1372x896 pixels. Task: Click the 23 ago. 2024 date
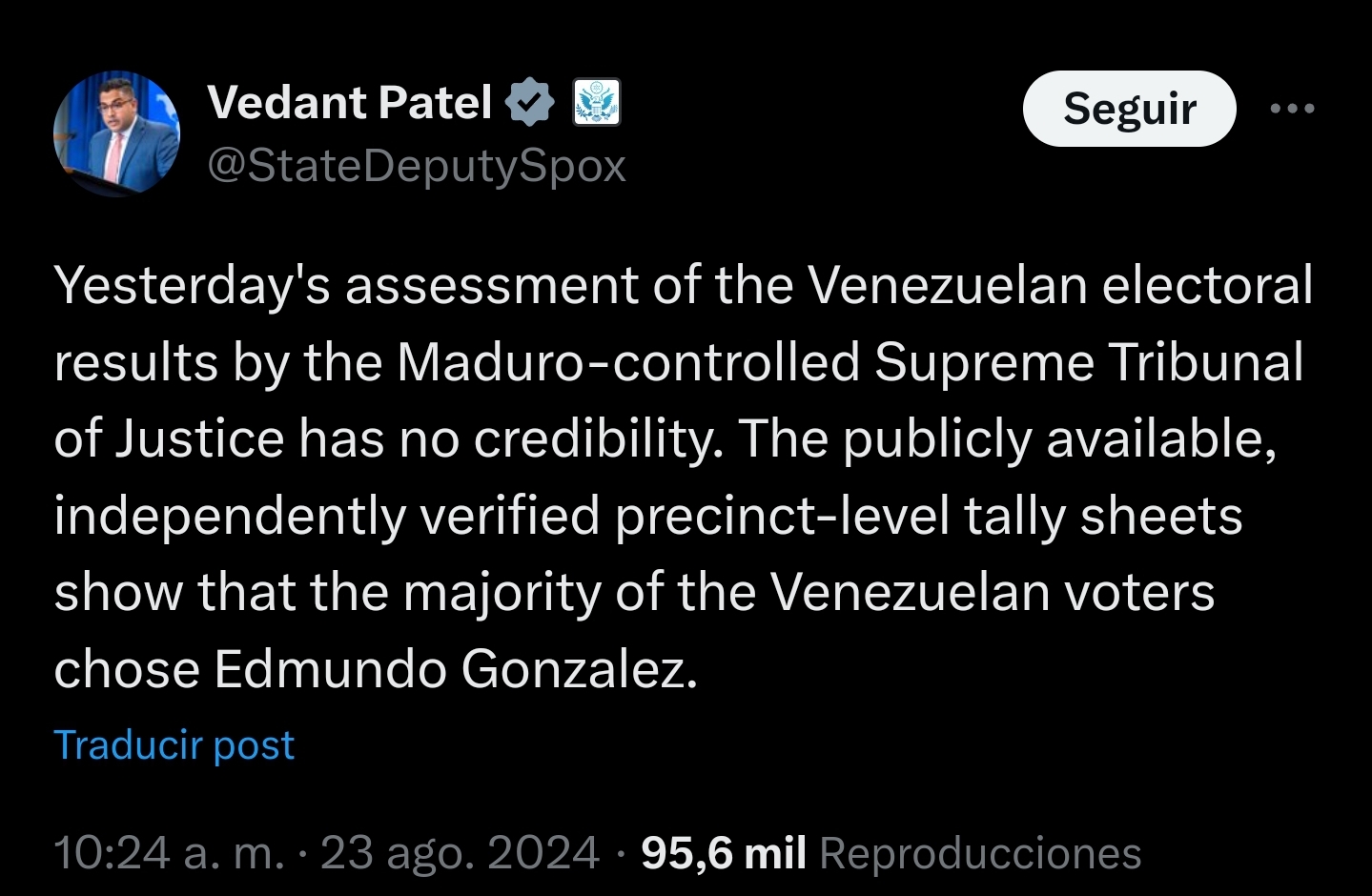pyautogui.click(x=460, y=852)
